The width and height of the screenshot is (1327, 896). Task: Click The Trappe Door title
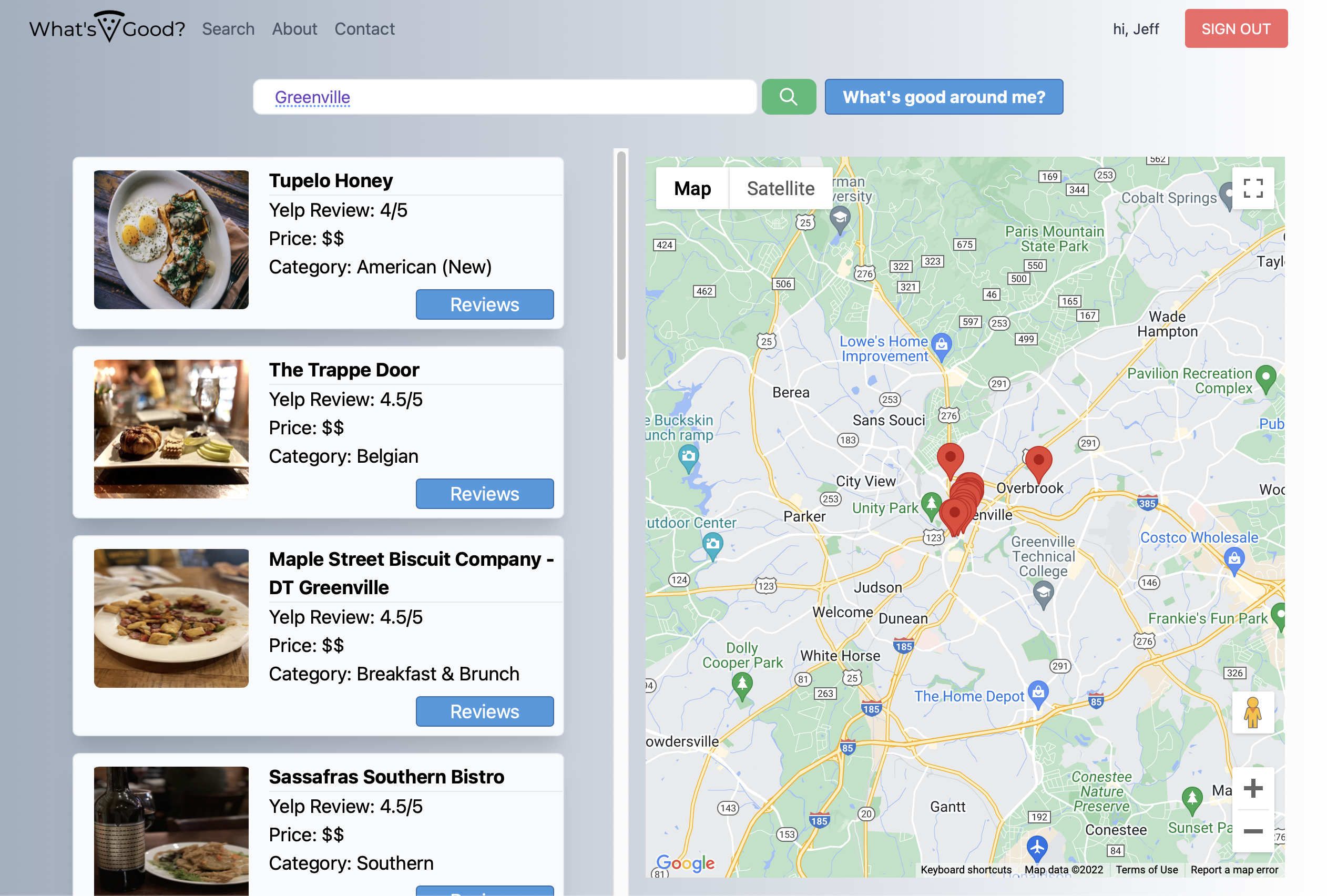tap(344, 370)
